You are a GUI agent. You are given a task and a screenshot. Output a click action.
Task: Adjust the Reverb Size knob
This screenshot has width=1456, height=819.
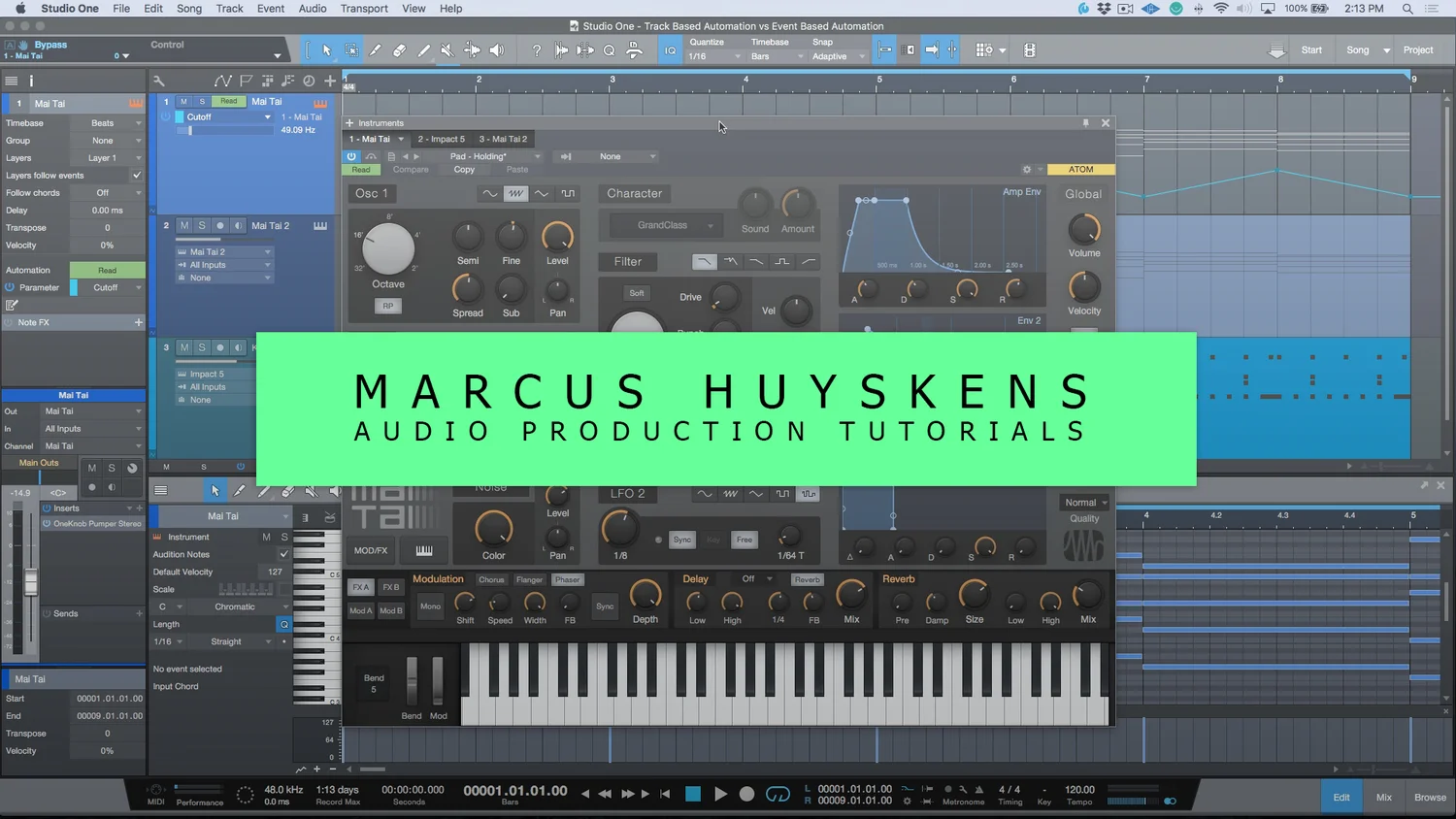974,594
